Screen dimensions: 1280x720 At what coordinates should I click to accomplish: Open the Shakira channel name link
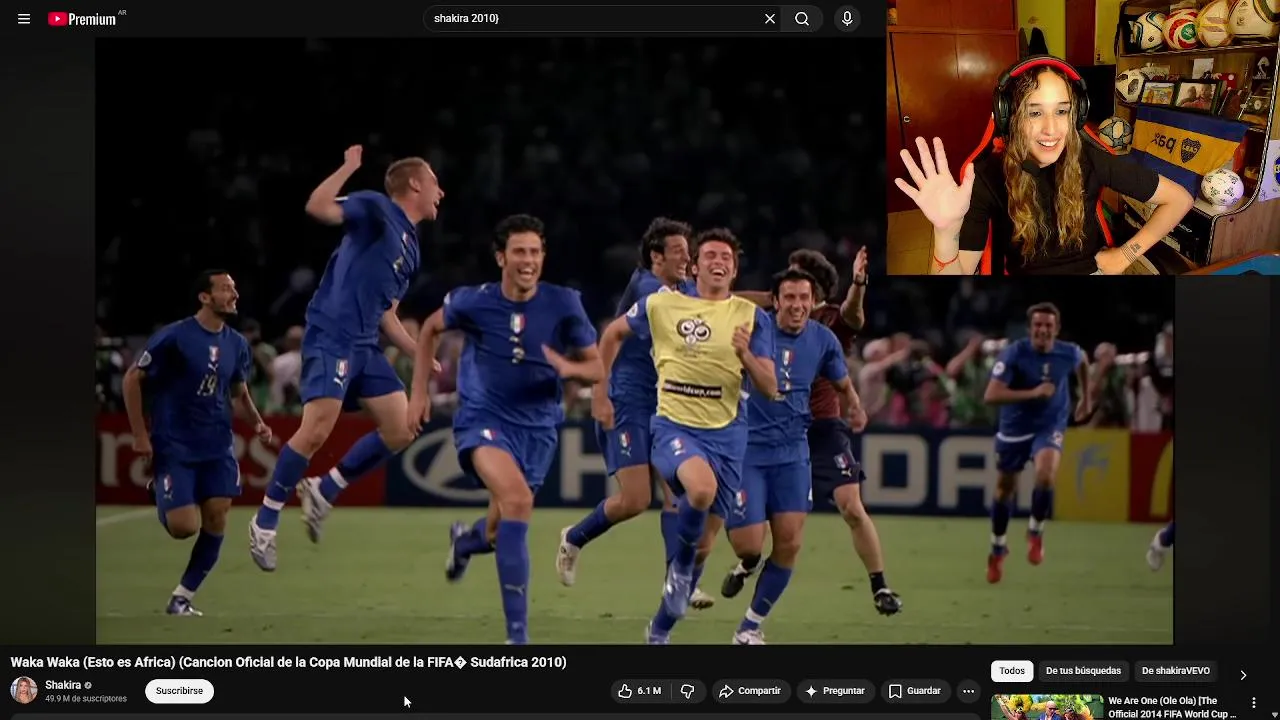[63, 685]
